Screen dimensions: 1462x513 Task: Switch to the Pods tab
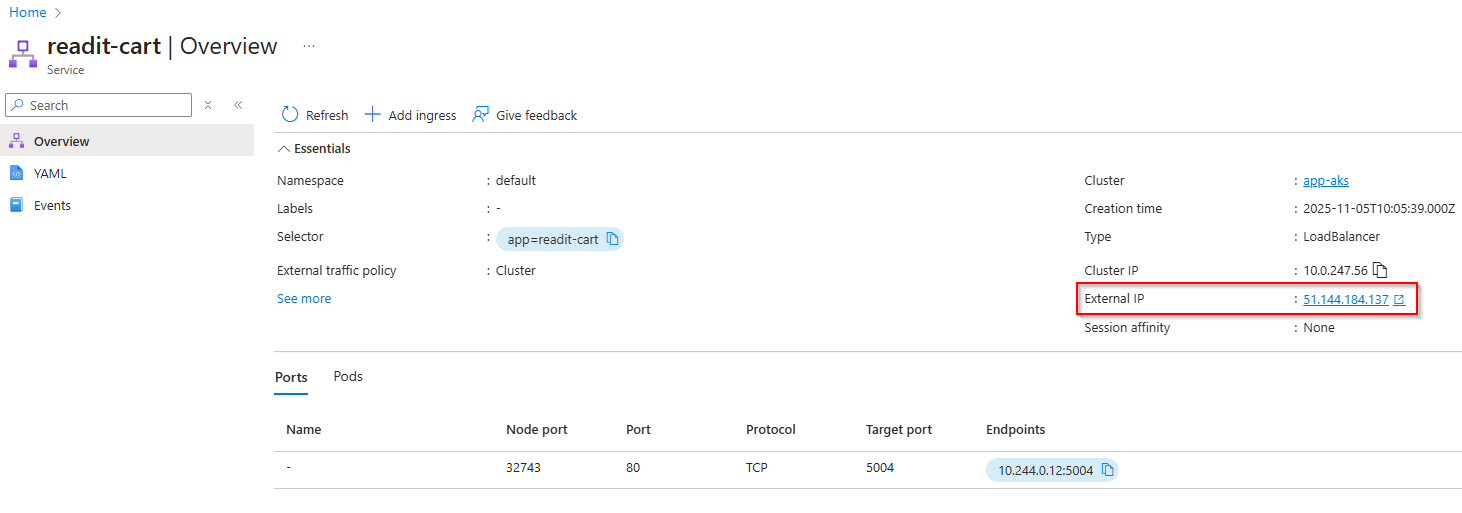(x=348, y=377)
